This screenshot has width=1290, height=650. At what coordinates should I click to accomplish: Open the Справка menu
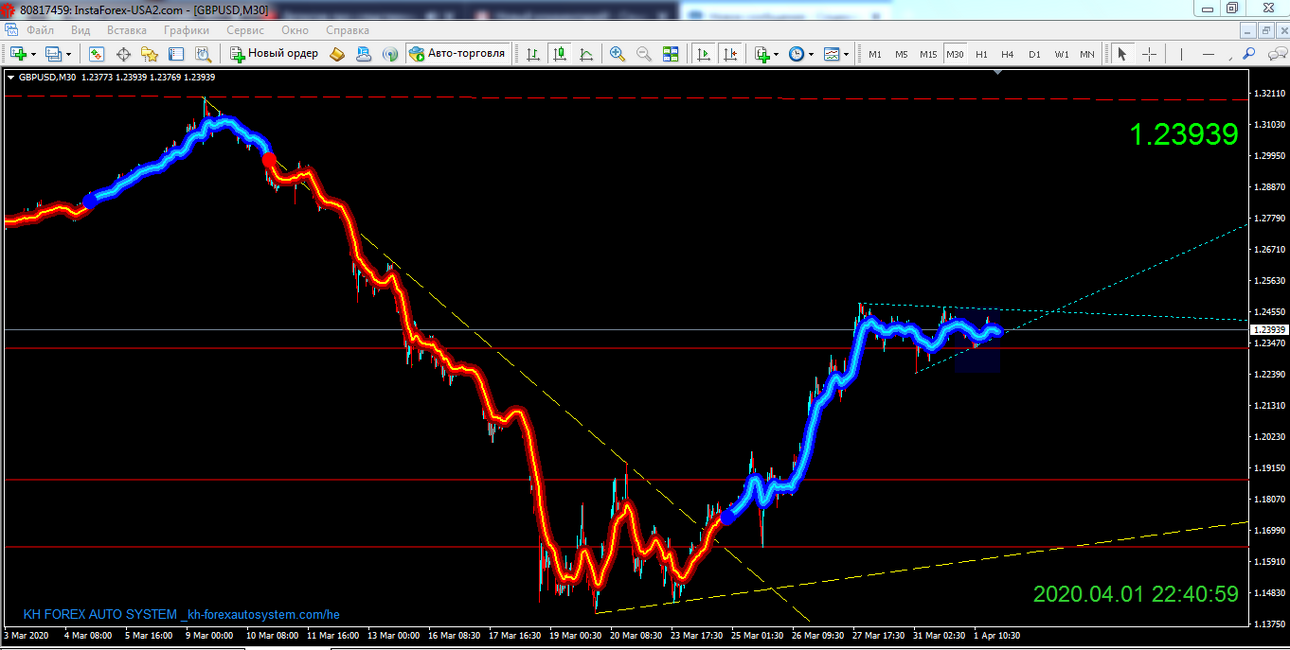348,30
